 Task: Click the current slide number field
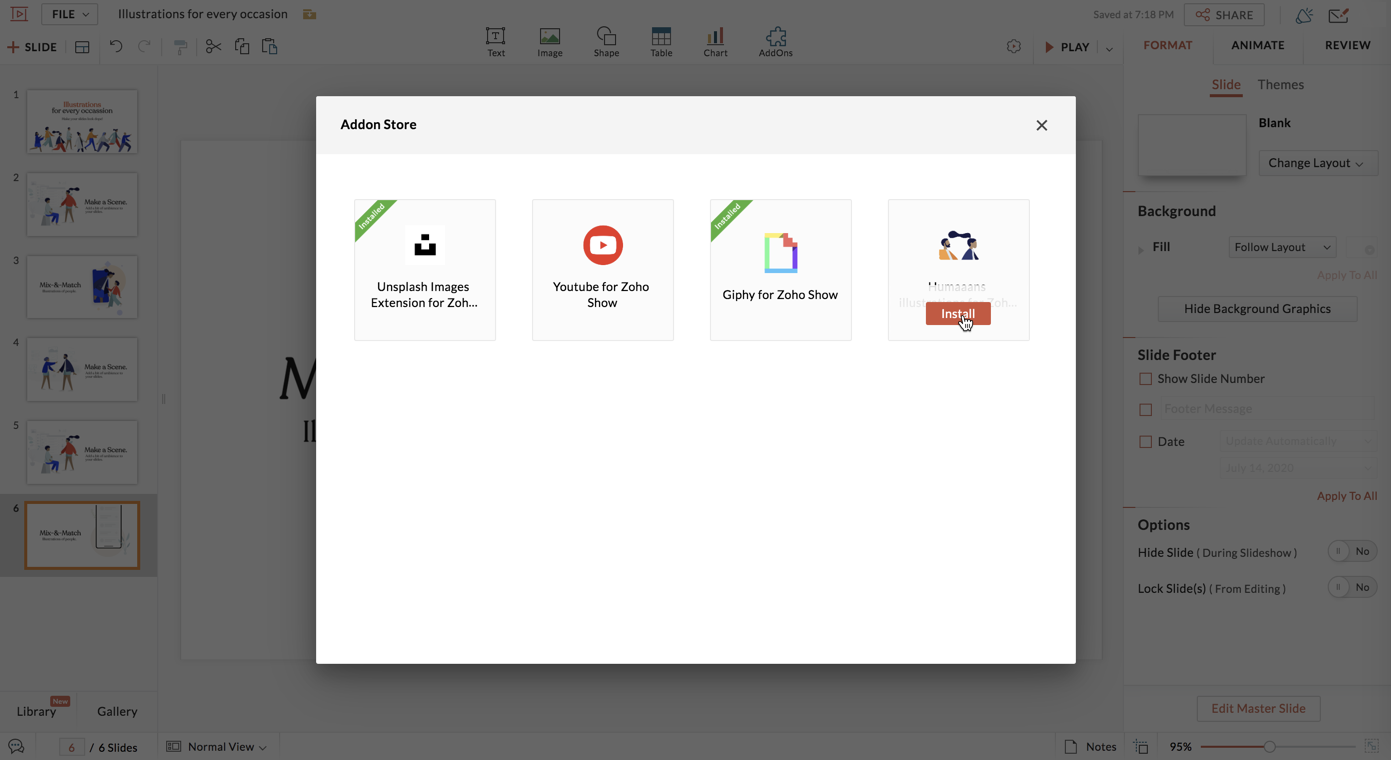(x=71, y=747)
